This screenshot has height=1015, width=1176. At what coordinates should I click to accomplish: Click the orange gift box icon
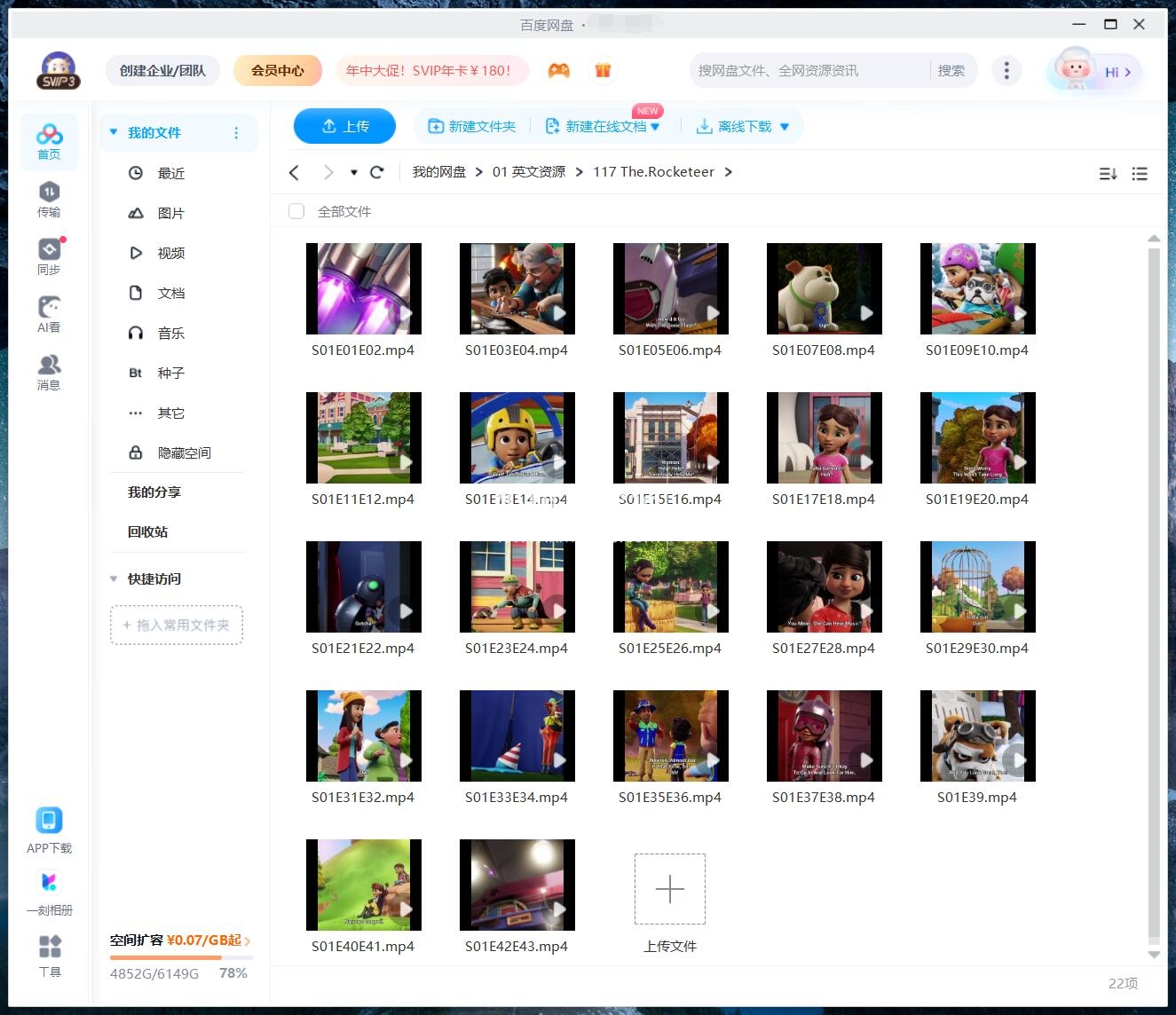[x=603, y=71]
